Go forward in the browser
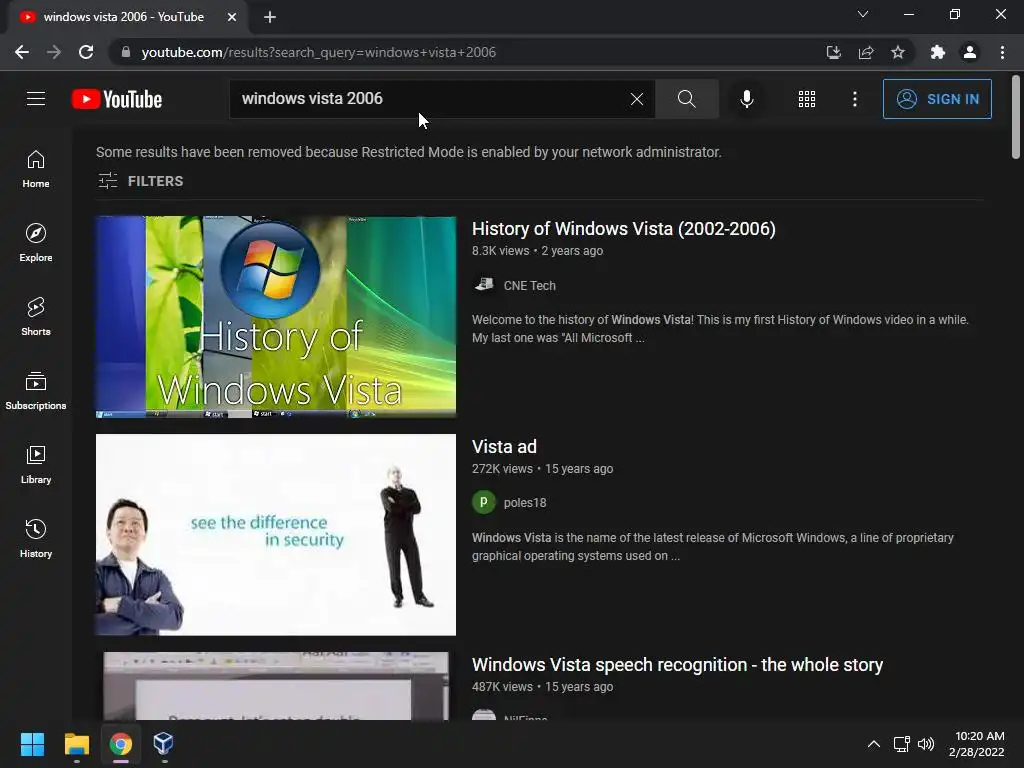The height and width of the screenshot is (768, 1024). pos(54,52)
